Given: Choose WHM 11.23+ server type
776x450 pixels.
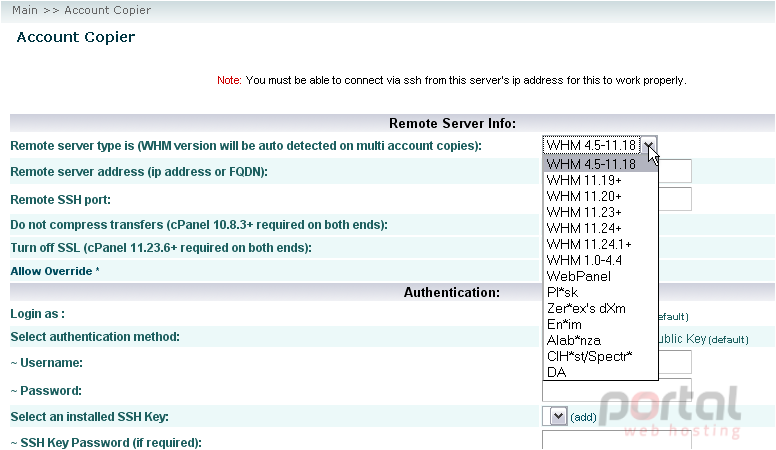Looking at the screenshot, I should (600, 212).
